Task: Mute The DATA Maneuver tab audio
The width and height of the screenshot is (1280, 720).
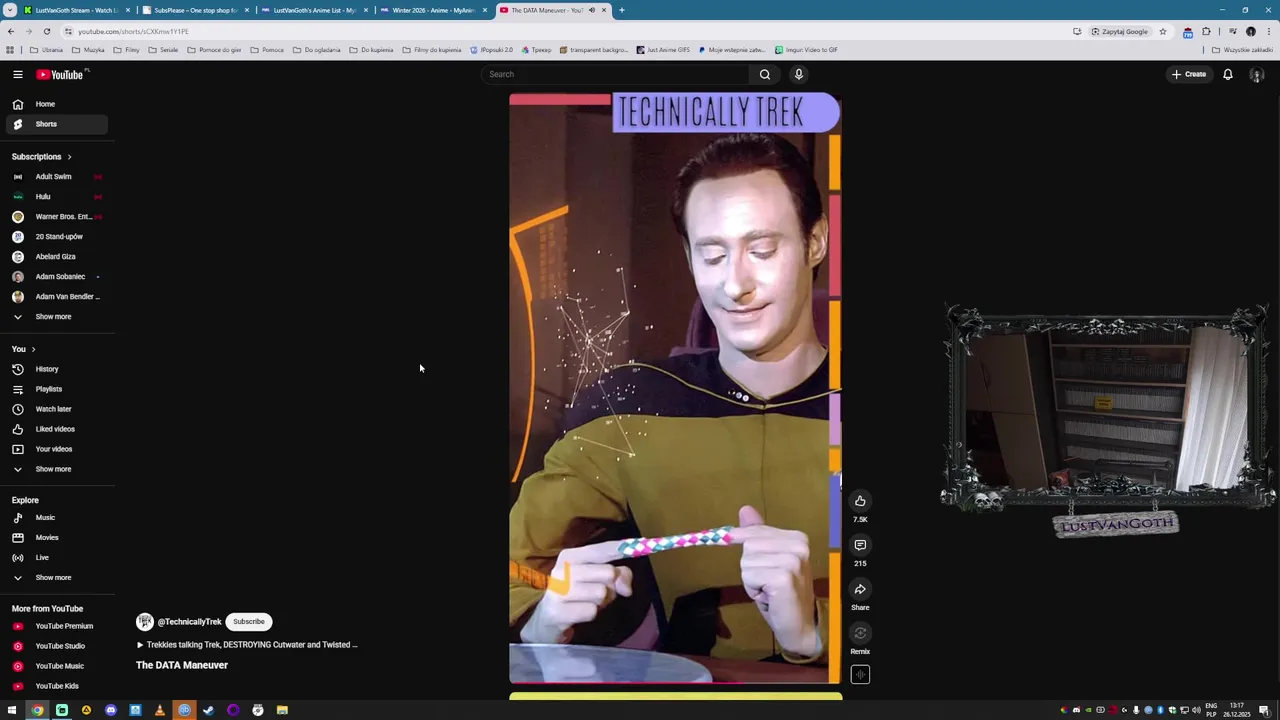Action: 591,10
